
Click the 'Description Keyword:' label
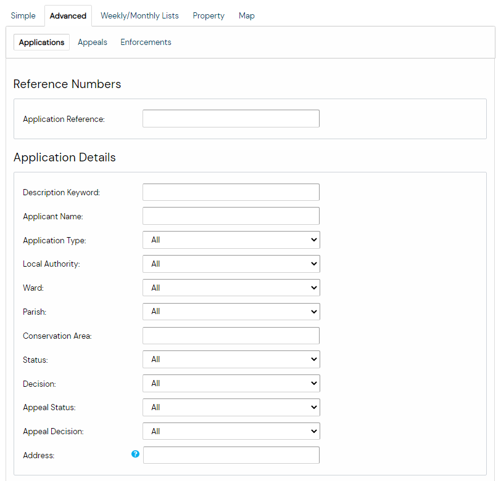(61, 193)
